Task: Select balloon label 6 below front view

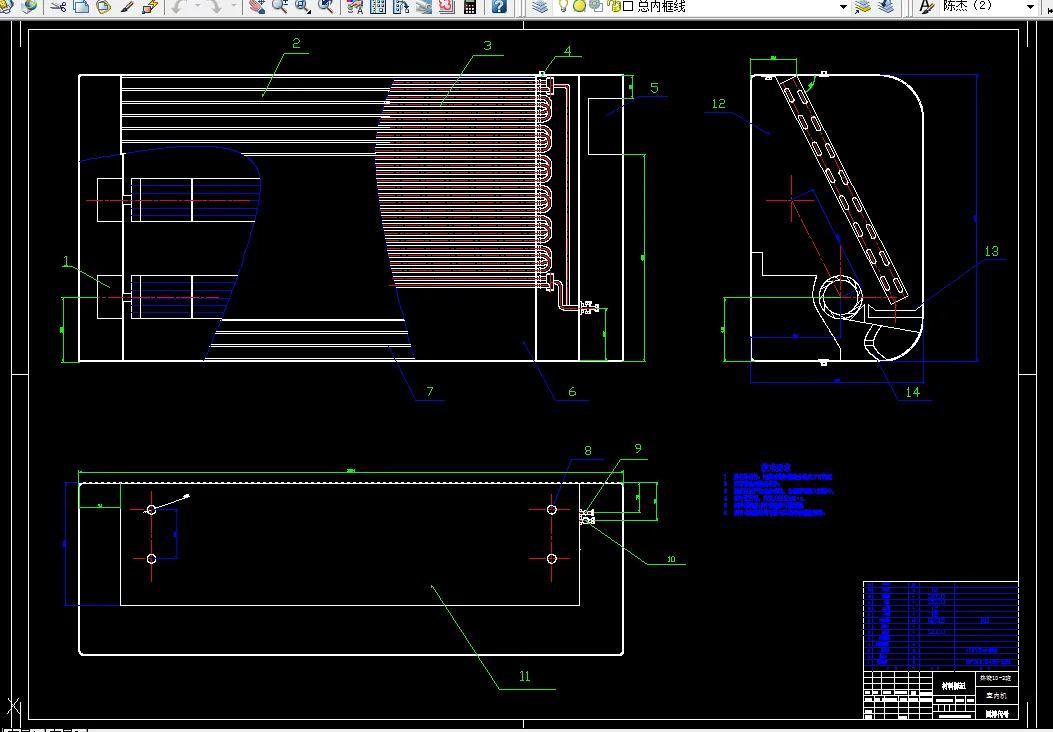Action: [572, 392]
